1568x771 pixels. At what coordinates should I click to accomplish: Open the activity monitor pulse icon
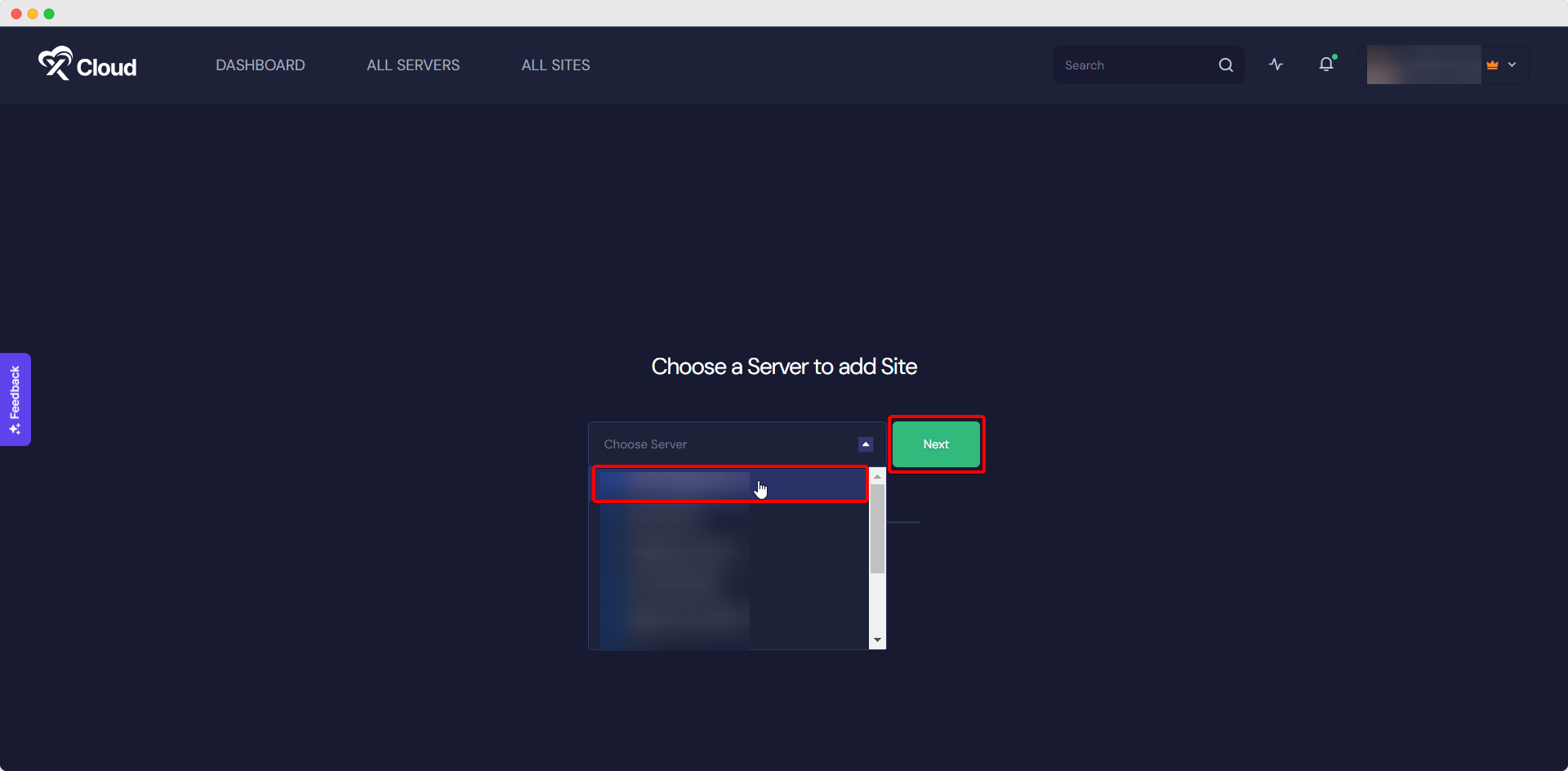pyautogui.click(x=1276, y=65)
